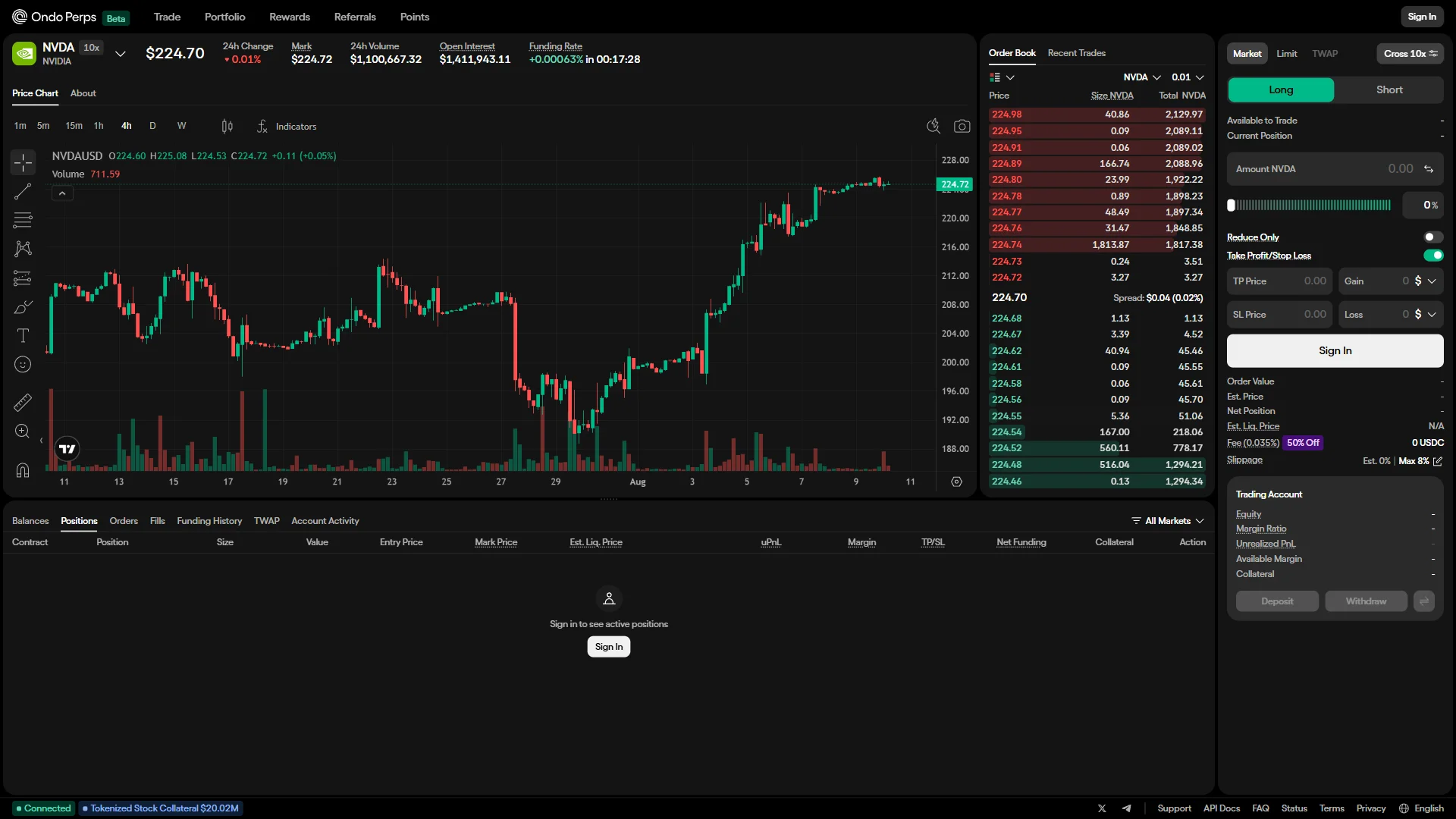This screenshot has width=1456, height=819.
Task: Open the candlestick chart type selector
Action: pyautogui.click(x=227, y=127)
